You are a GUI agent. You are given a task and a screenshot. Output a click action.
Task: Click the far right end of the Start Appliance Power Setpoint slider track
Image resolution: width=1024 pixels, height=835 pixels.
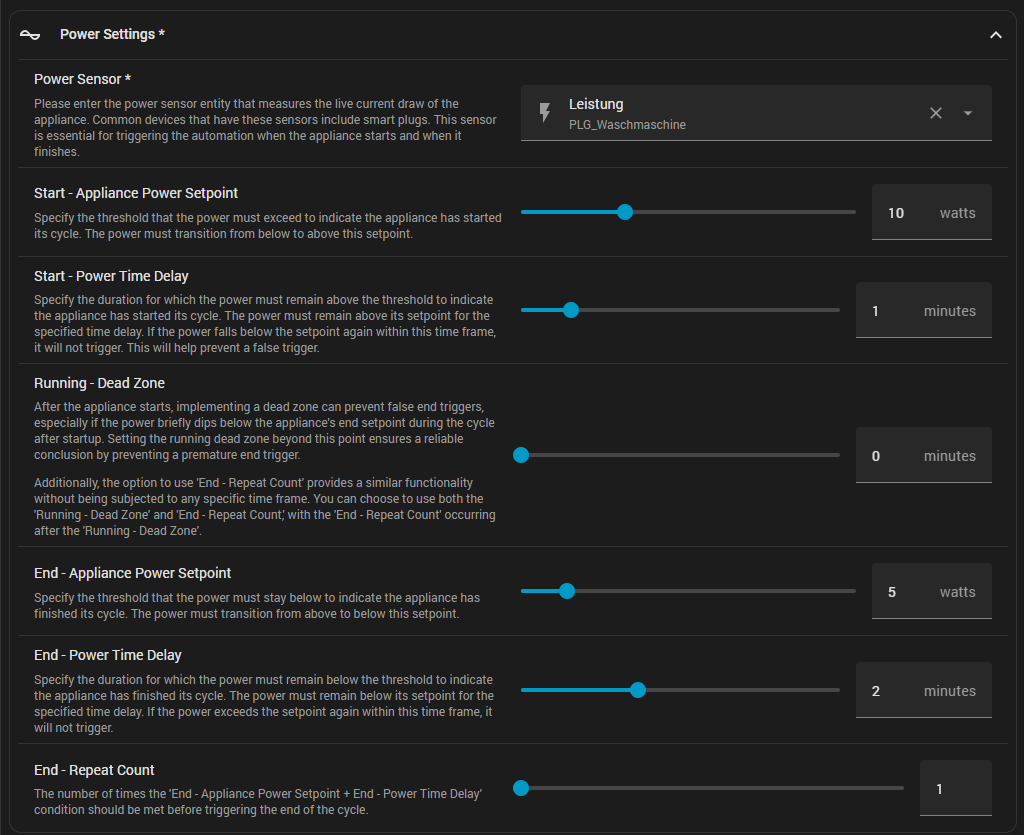[x=853, y=212]
